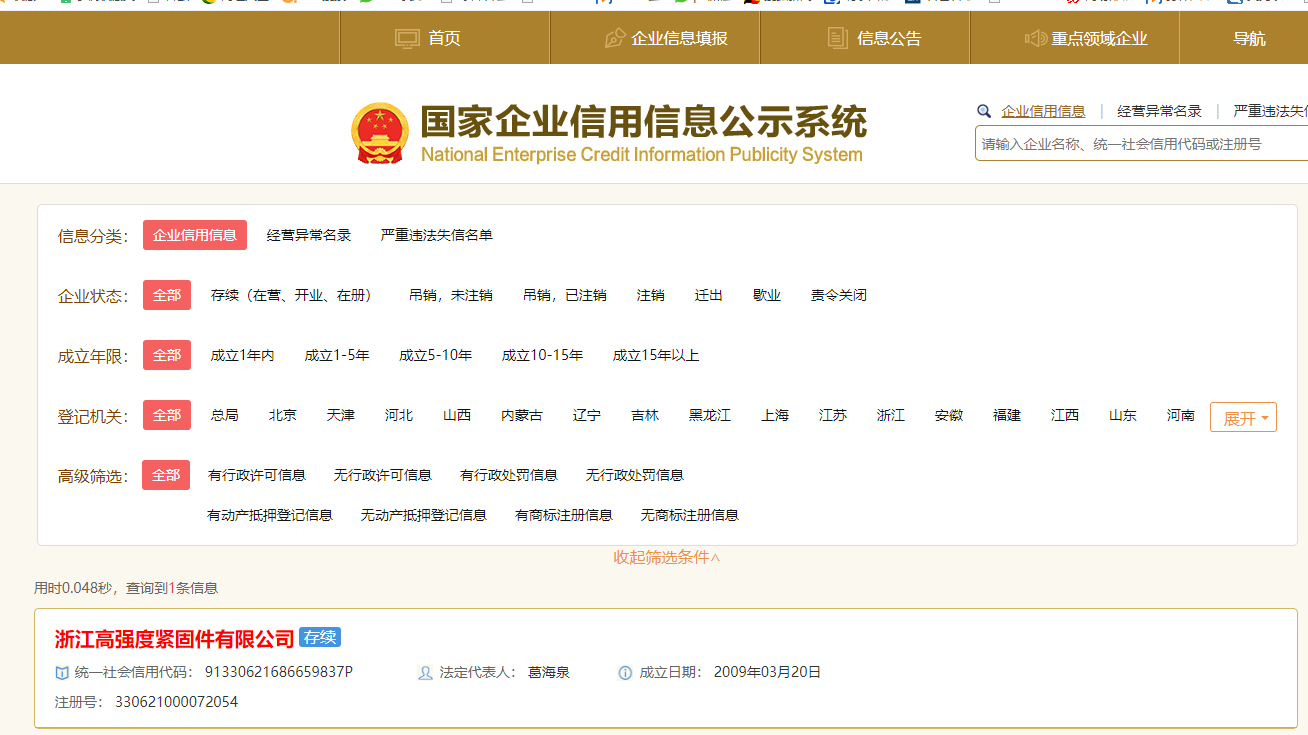Focus the enterprise name search input
This screenshot has width=1308, height=735.
pyautogui.click(x=1141, y=143)
